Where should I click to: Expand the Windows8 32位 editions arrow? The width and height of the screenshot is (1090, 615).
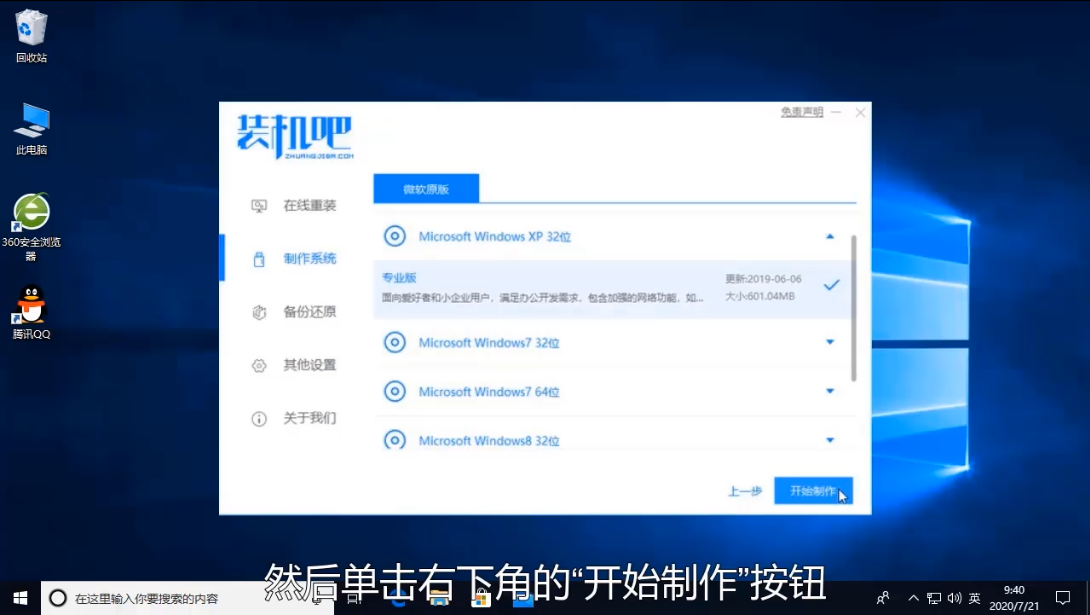829,440
